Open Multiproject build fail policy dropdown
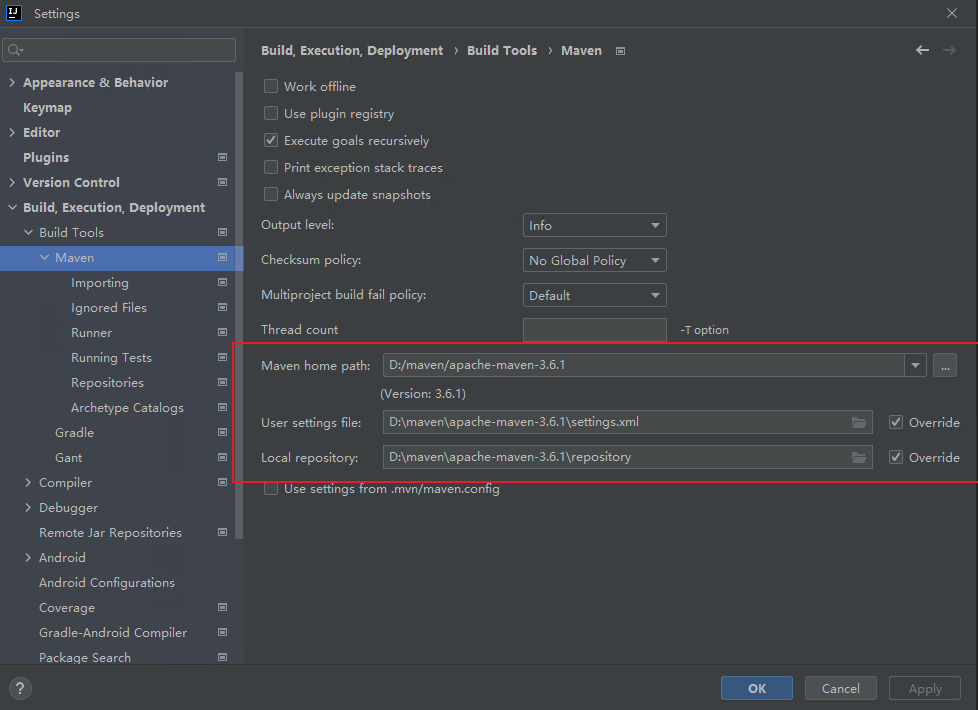This screenshot has width=978, height=710. point(594,295)
